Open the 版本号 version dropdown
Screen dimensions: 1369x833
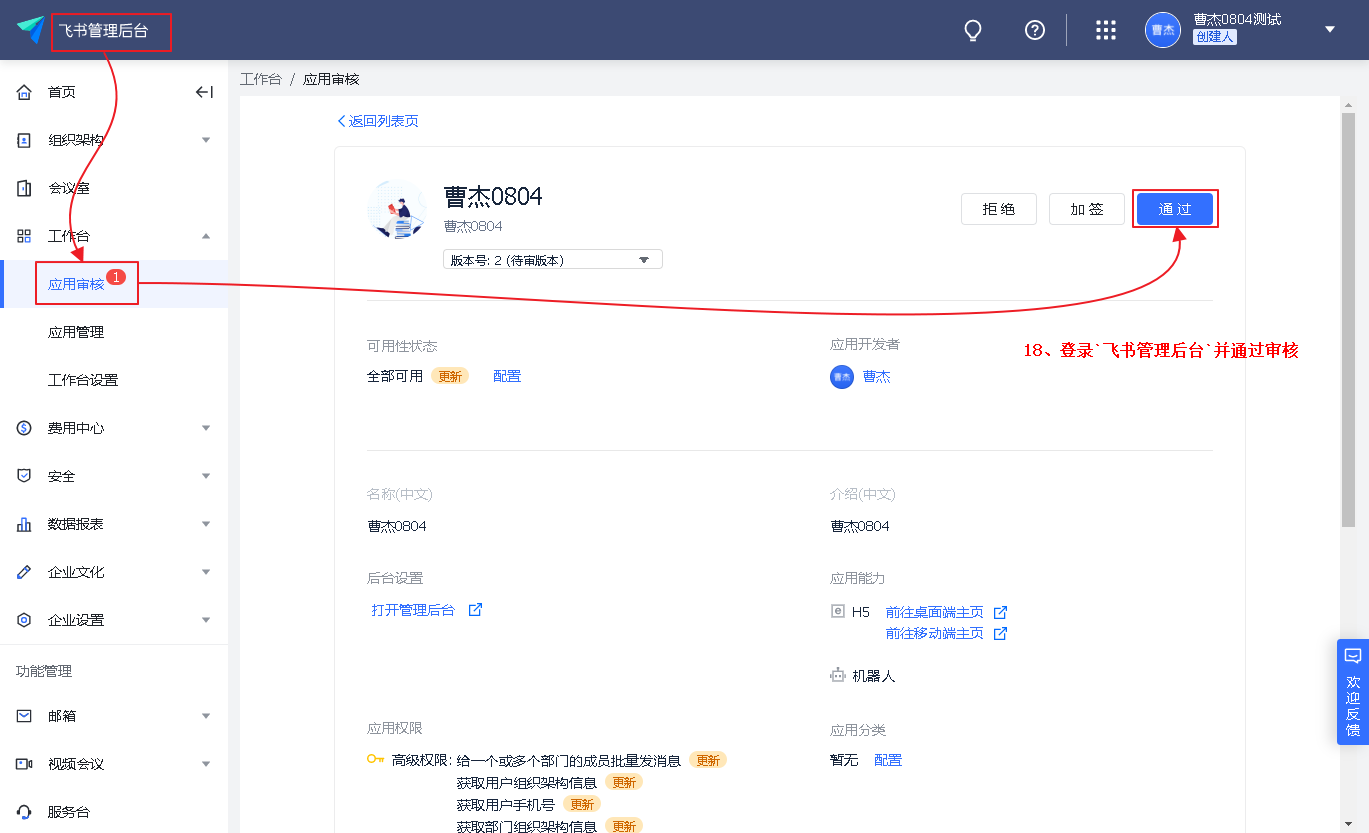coord(552,260)
